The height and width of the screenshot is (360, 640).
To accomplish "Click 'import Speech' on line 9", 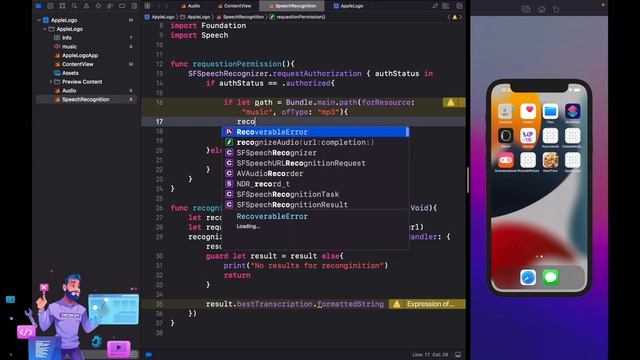I will pyautogui.click(x=199, y=36).
